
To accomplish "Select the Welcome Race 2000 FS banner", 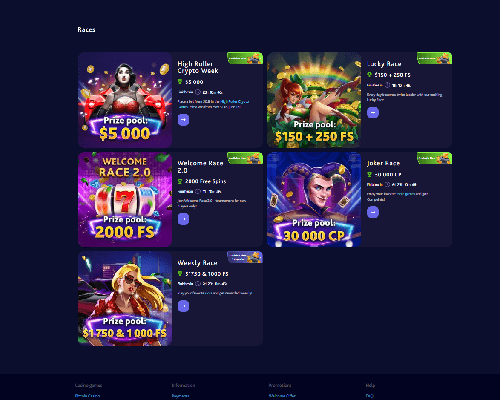I will [x=125, y=199].
